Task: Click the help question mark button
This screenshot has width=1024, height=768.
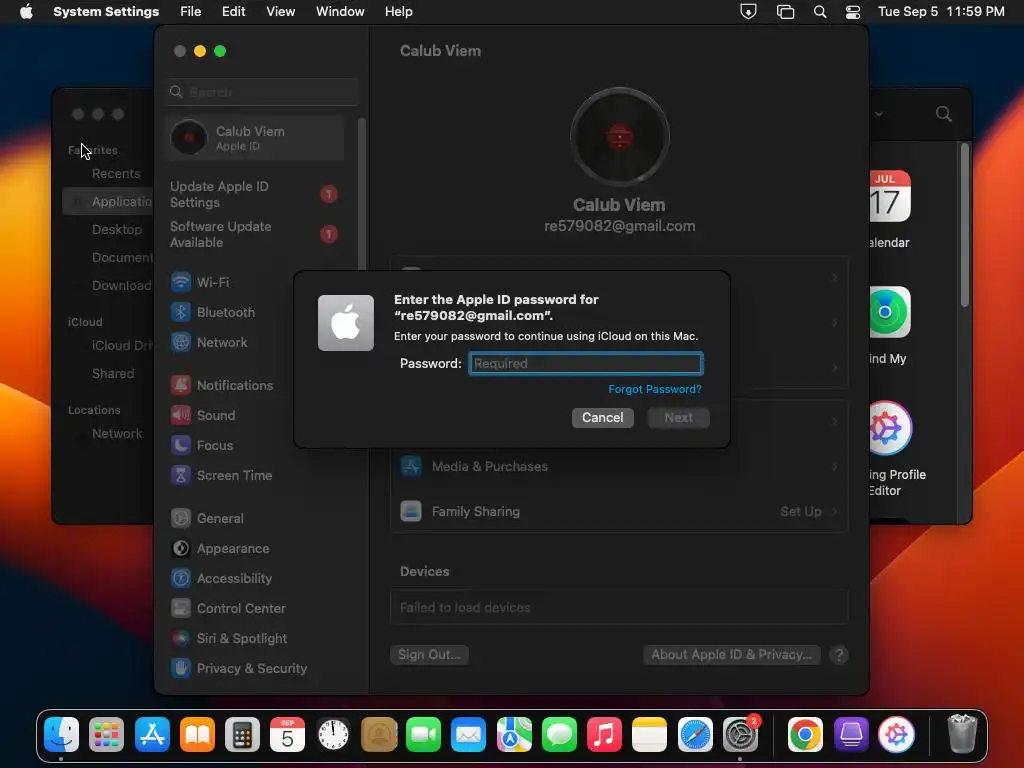Action: pos(839,655)
